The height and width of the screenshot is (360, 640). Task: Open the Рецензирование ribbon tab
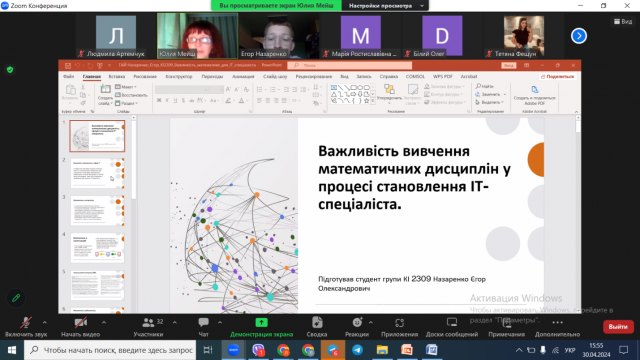pos(313,76)
